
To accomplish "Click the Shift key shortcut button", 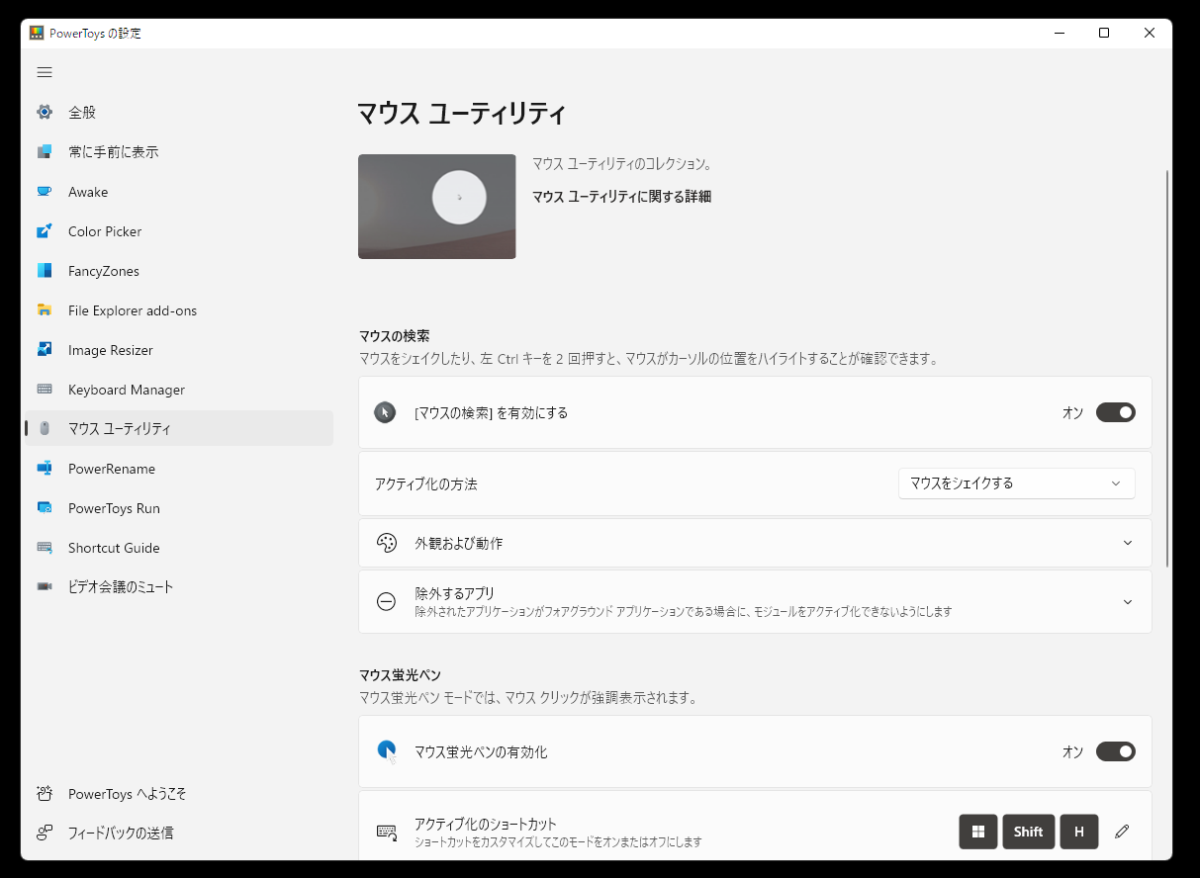I will 1028,832.
